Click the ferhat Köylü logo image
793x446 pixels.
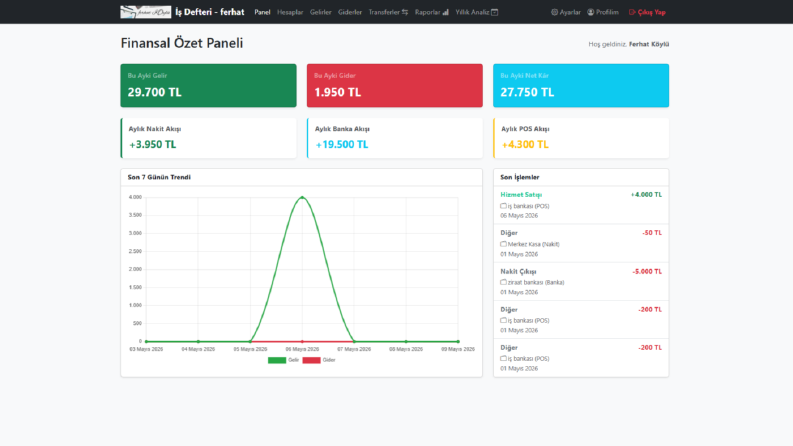pos(146,12)
